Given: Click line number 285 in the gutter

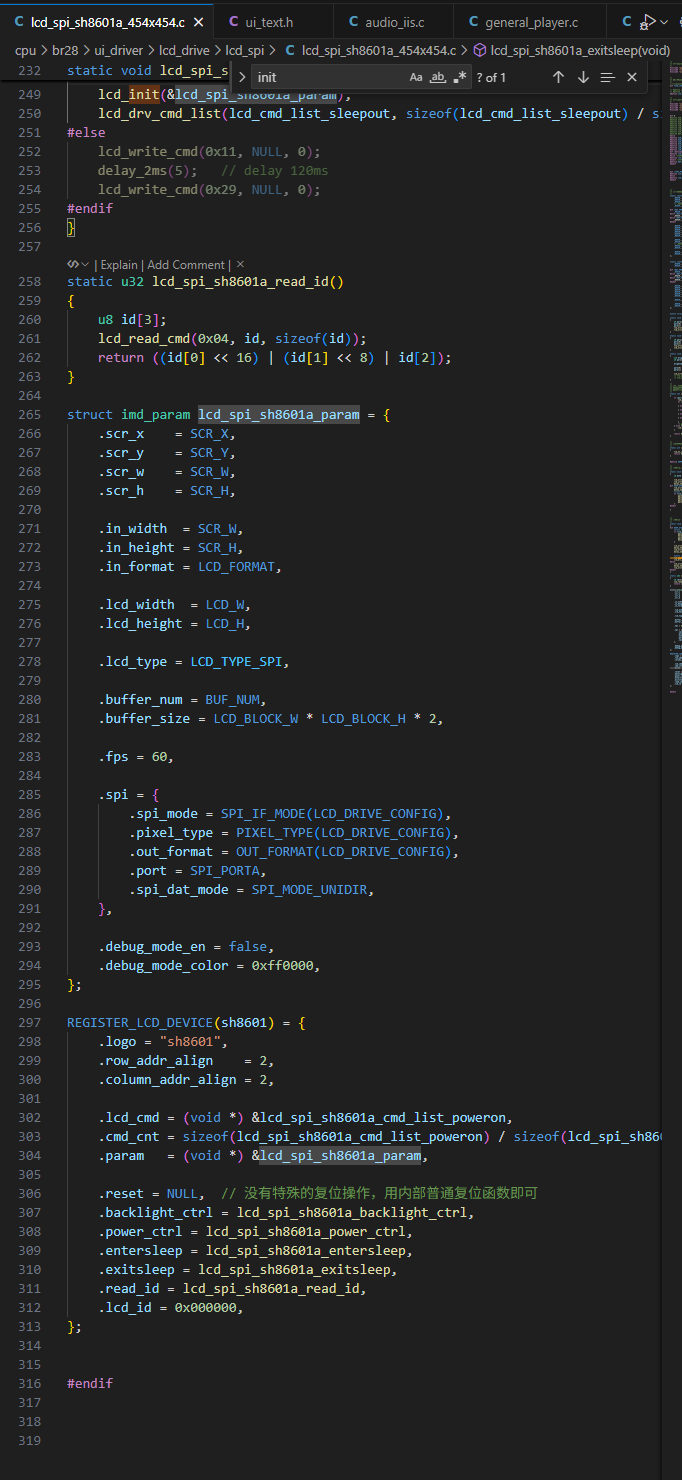Looking at the screenshot, I should click(x=30, y=795).
